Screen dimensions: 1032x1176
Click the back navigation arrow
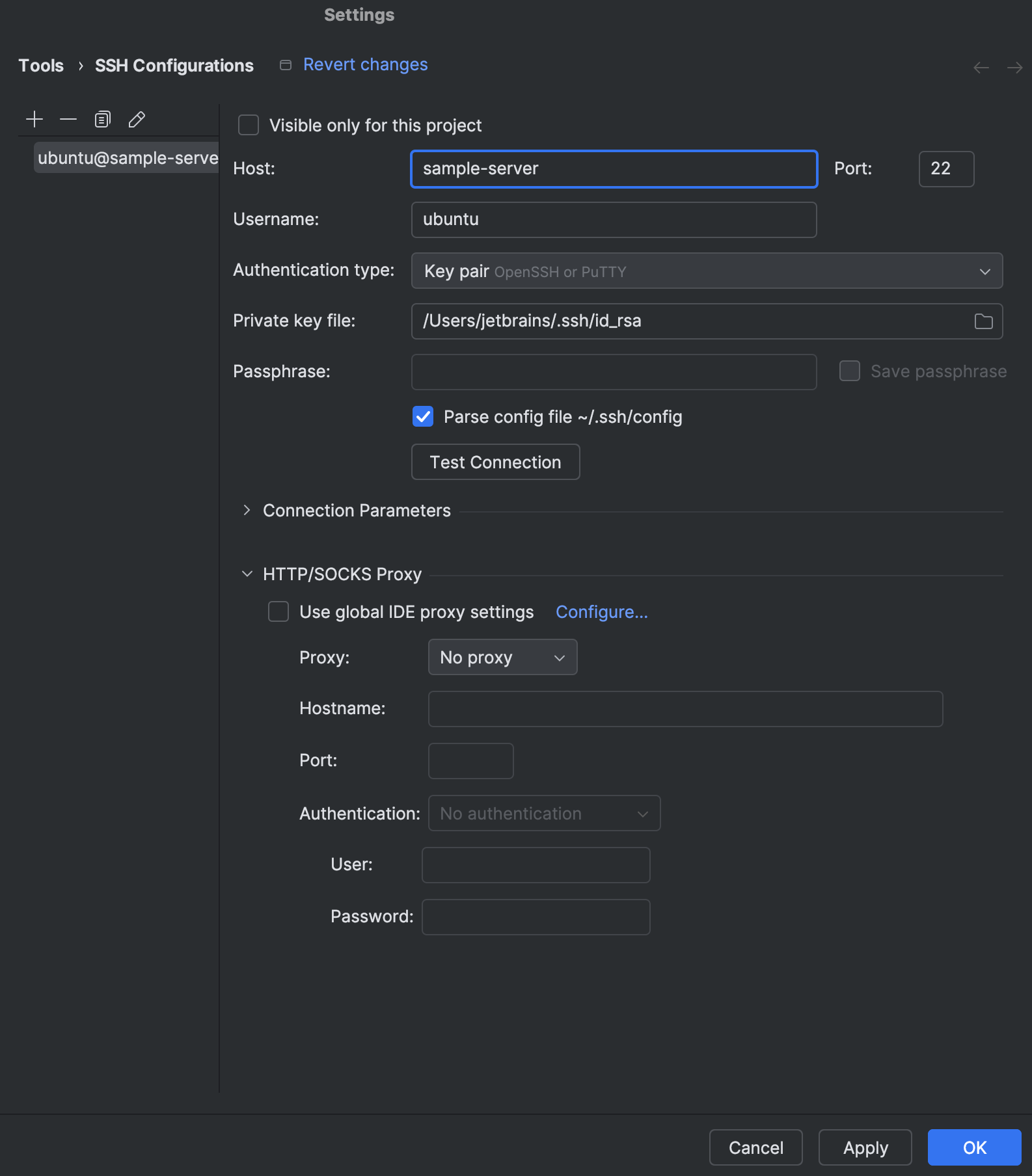point(981,68)
